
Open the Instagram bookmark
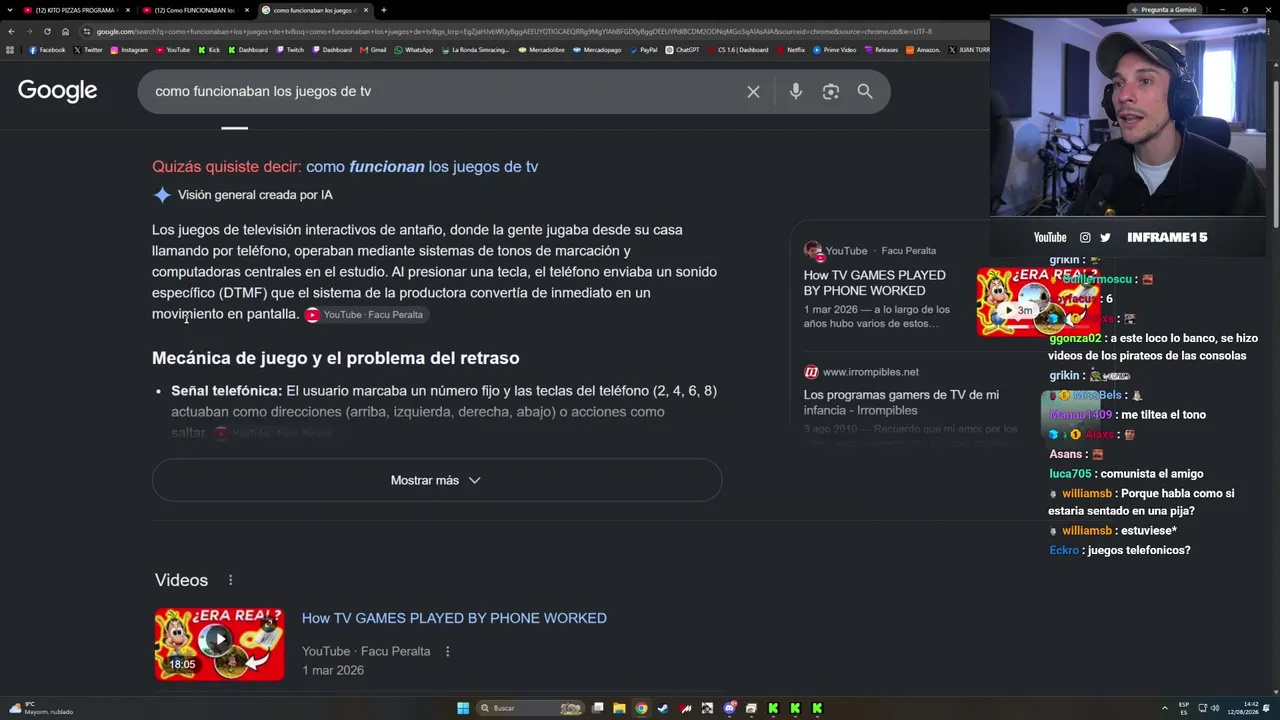tap(129, 50)
